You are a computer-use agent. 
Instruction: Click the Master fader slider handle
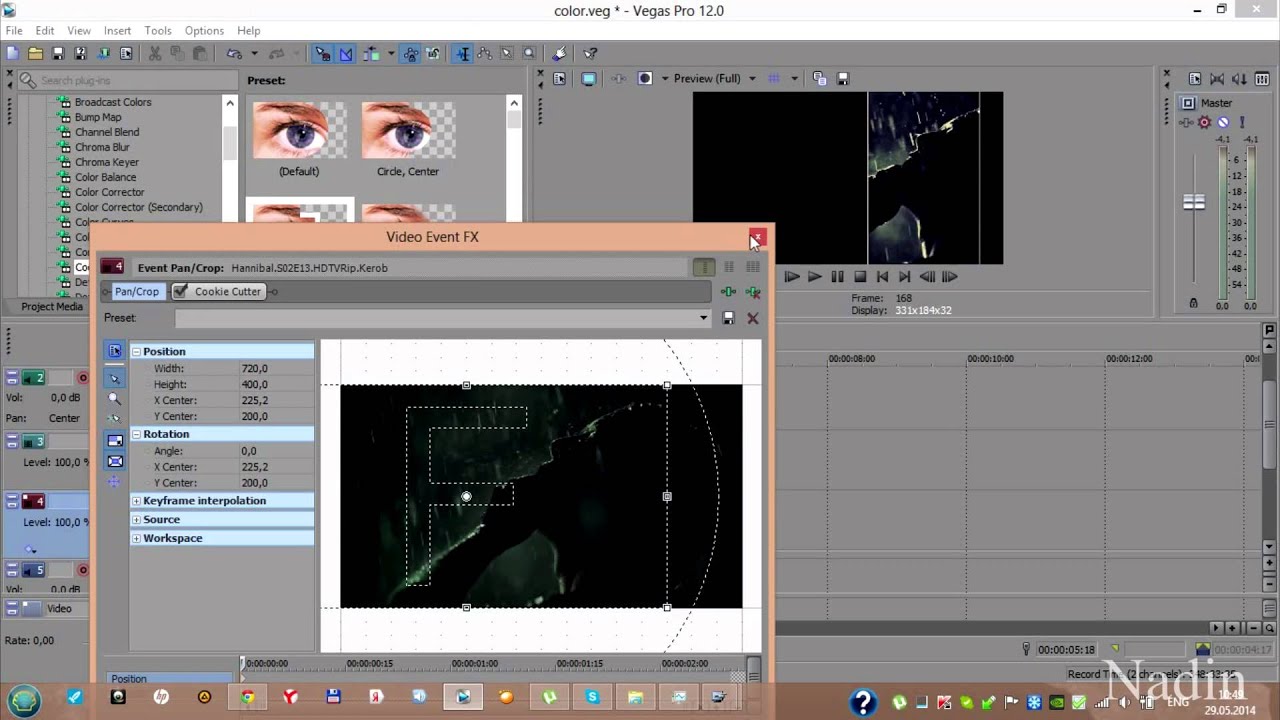(1194, 202)
